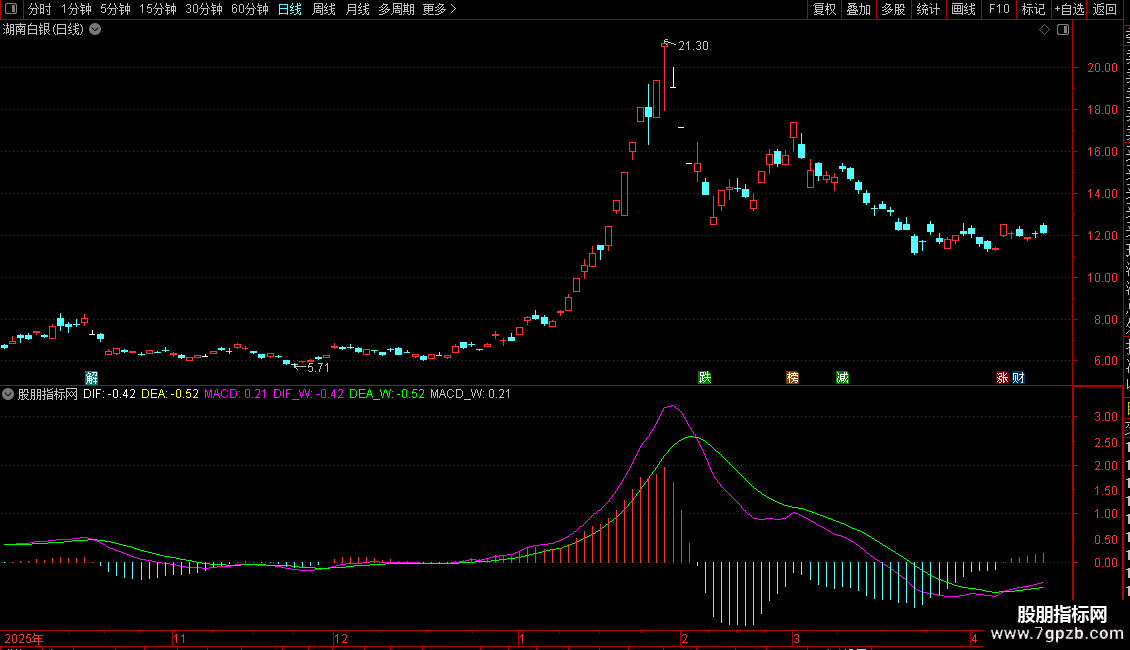Click the 21.30 high price label

693,46
